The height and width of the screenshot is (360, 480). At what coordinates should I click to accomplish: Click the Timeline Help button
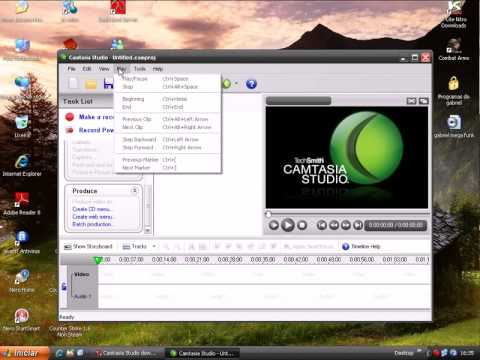(361, 246)
